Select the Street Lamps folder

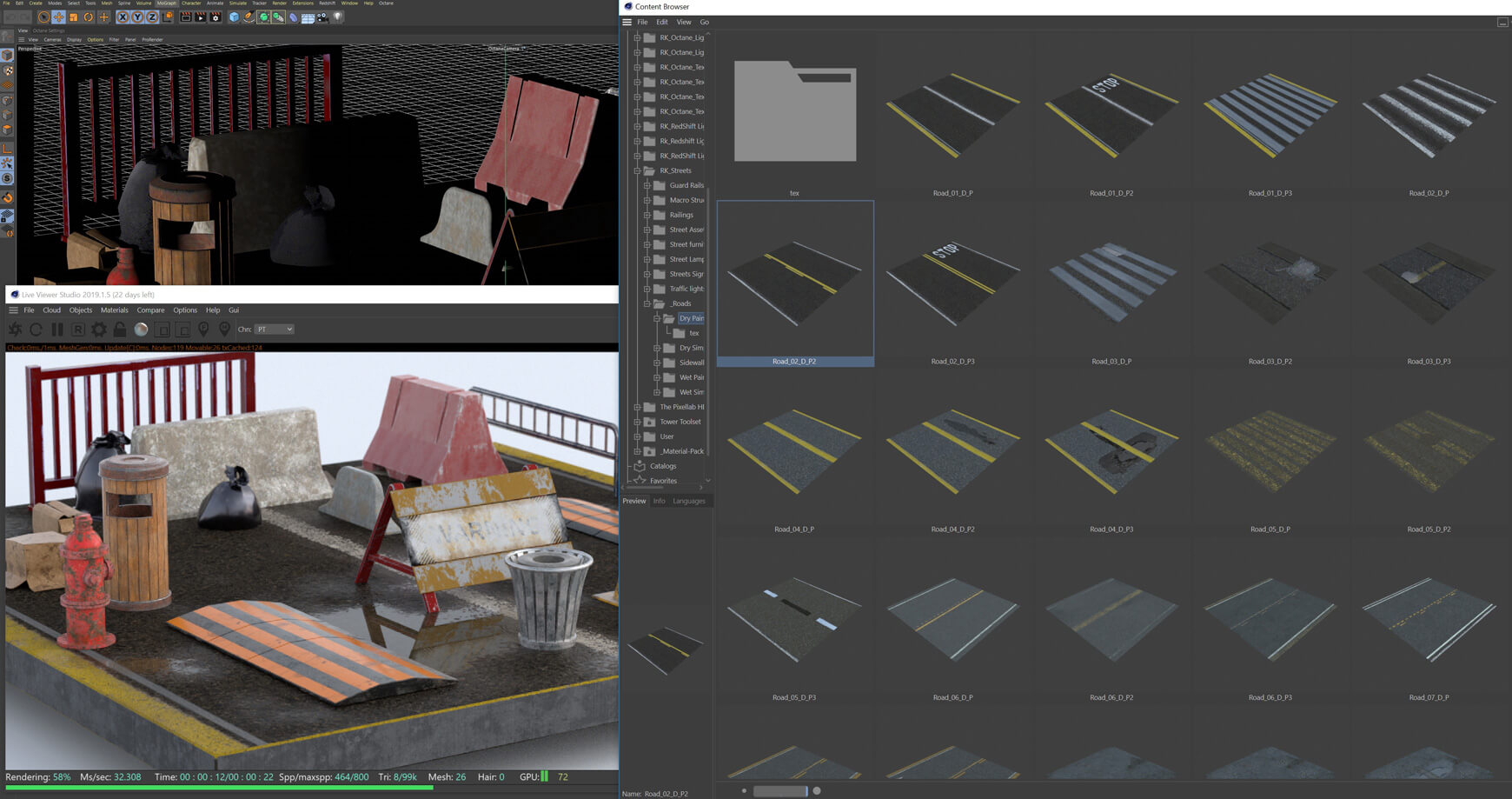point(686,259)
